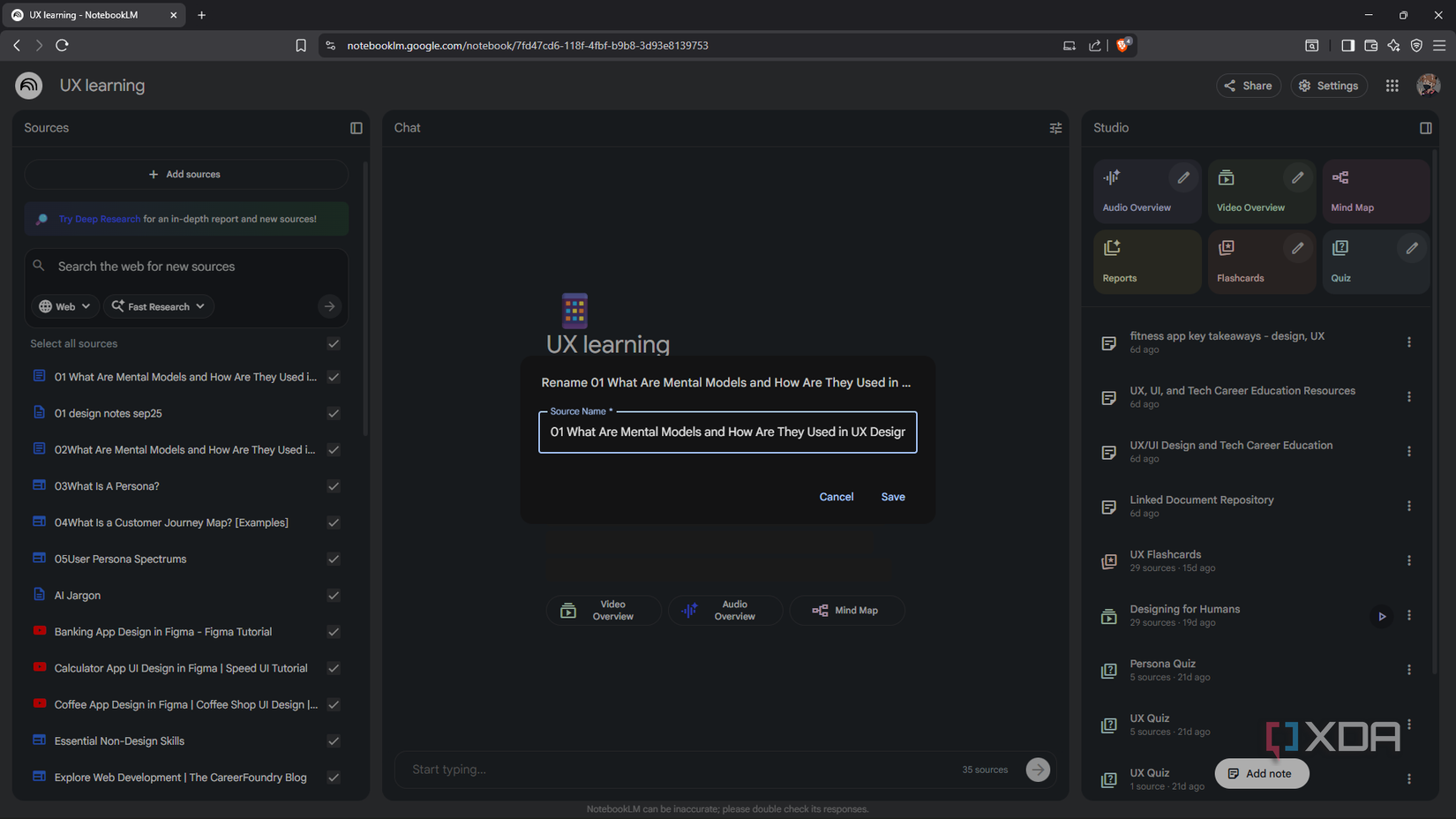Uncheck Essential Non-Design Skills source

(334, 741)
